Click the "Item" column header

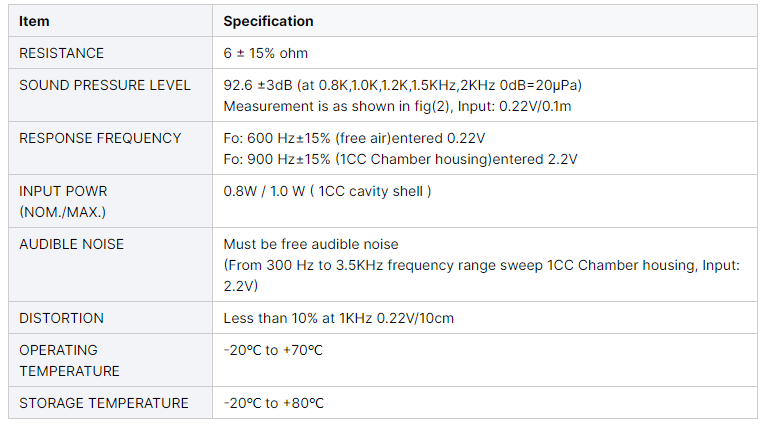point(34,21)
